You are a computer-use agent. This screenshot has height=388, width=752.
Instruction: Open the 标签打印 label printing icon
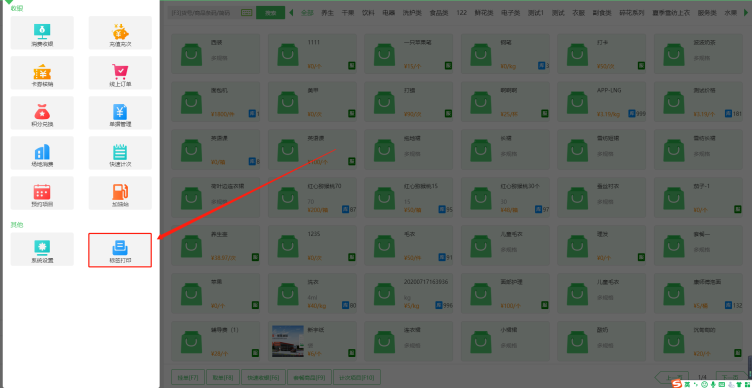click(x=120, y=250)
